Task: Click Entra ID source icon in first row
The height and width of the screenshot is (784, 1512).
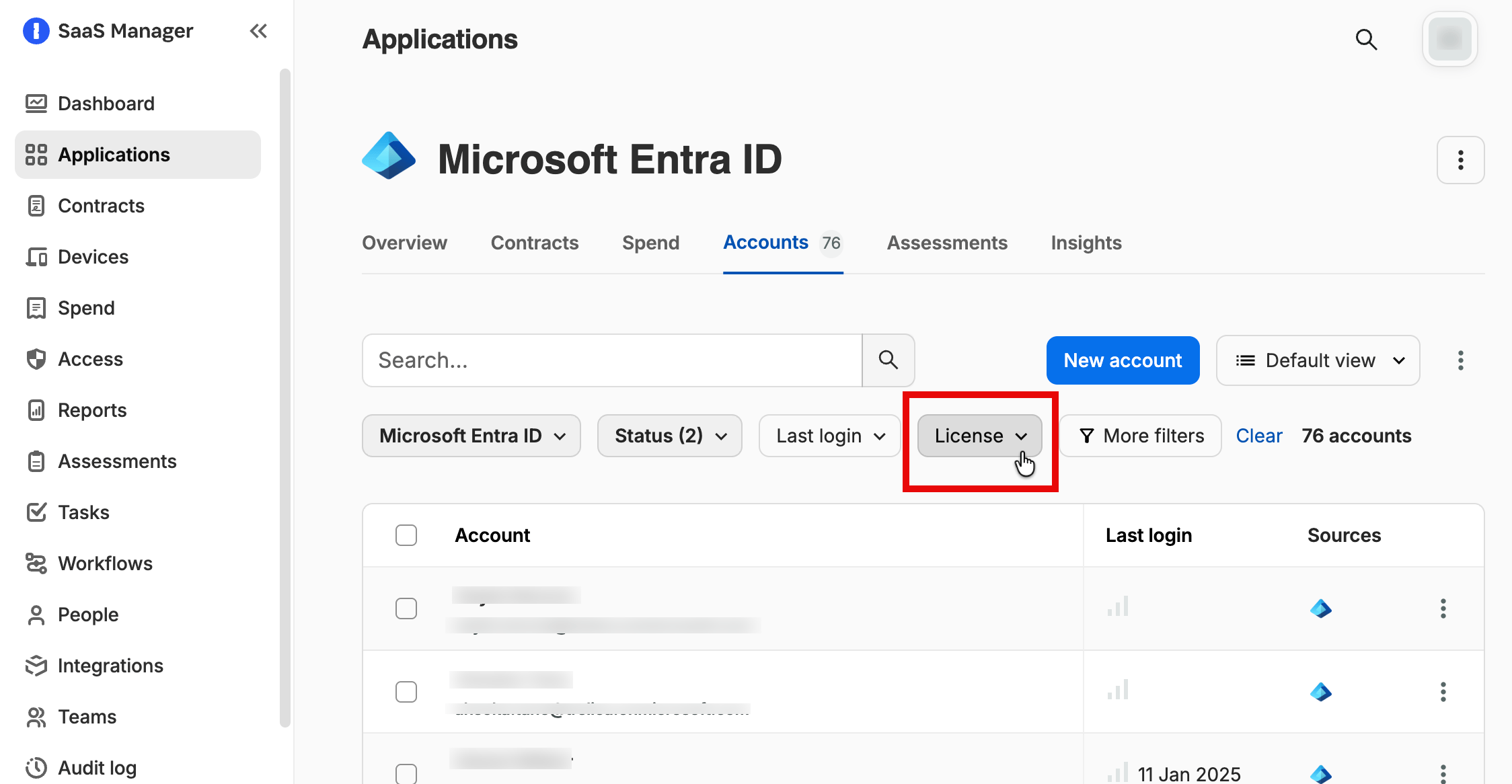Action: (x=1321, y=609)
